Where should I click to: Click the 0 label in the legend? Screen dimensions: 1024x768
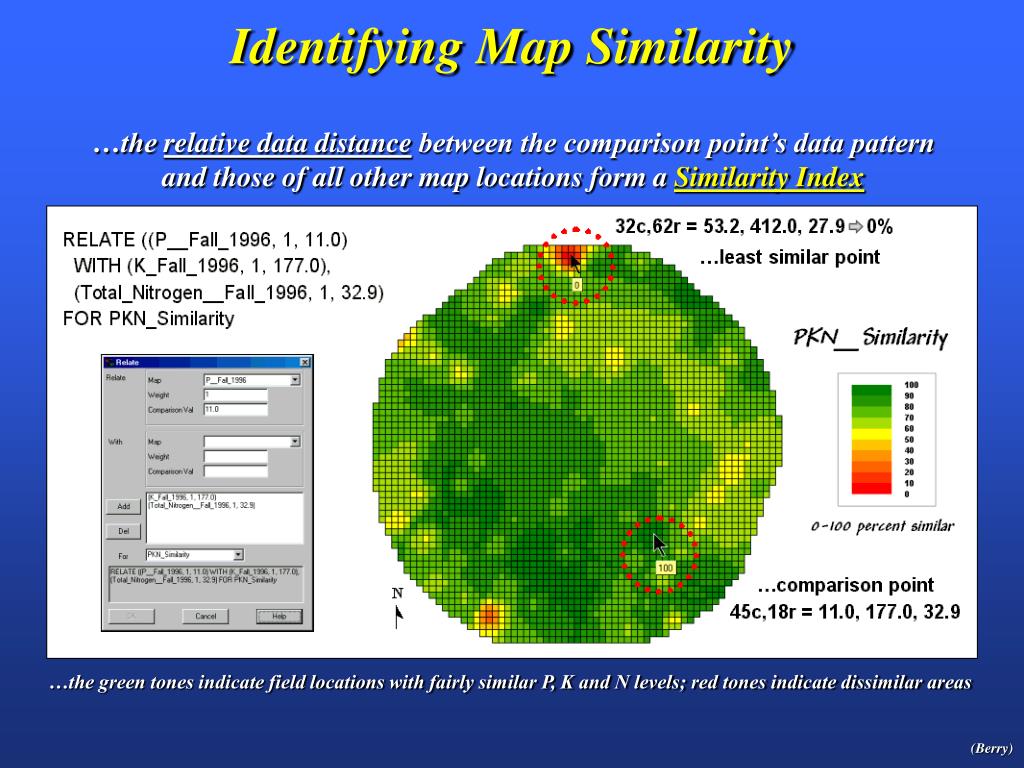tap(906, 494)
